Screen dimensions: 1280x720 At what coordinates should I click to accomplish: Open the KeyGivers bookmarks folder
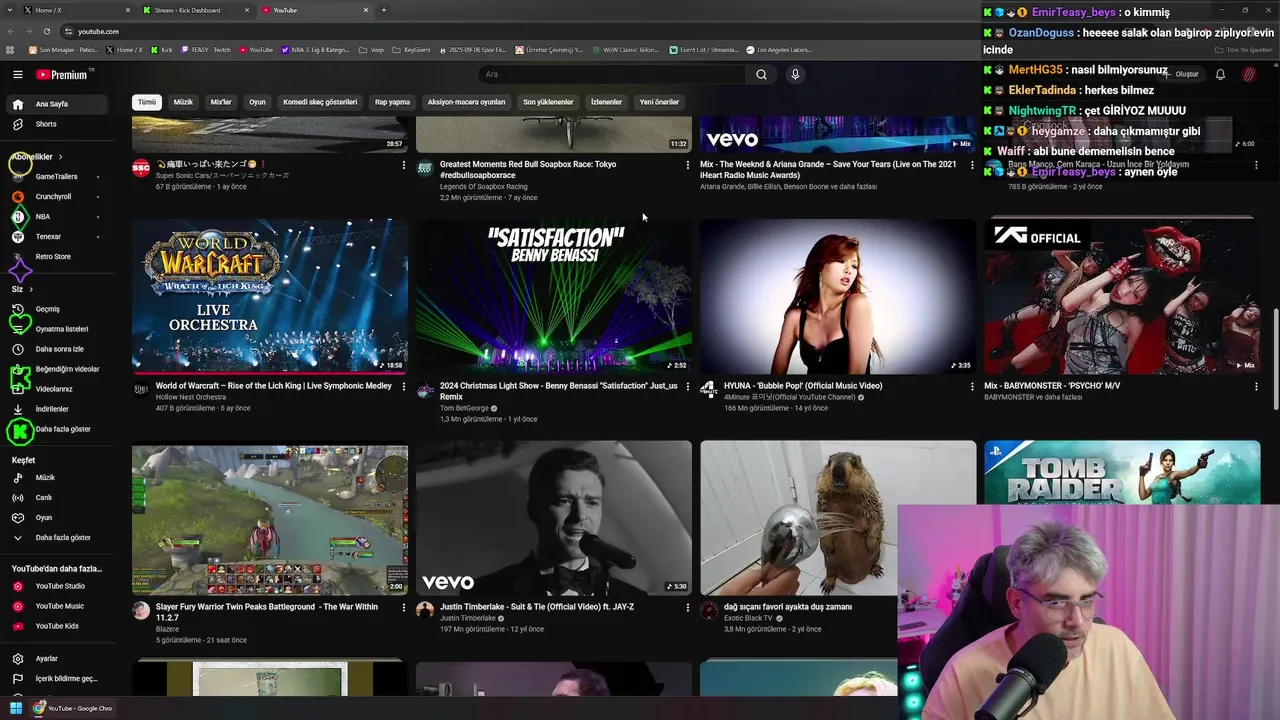tap(412, 49)
